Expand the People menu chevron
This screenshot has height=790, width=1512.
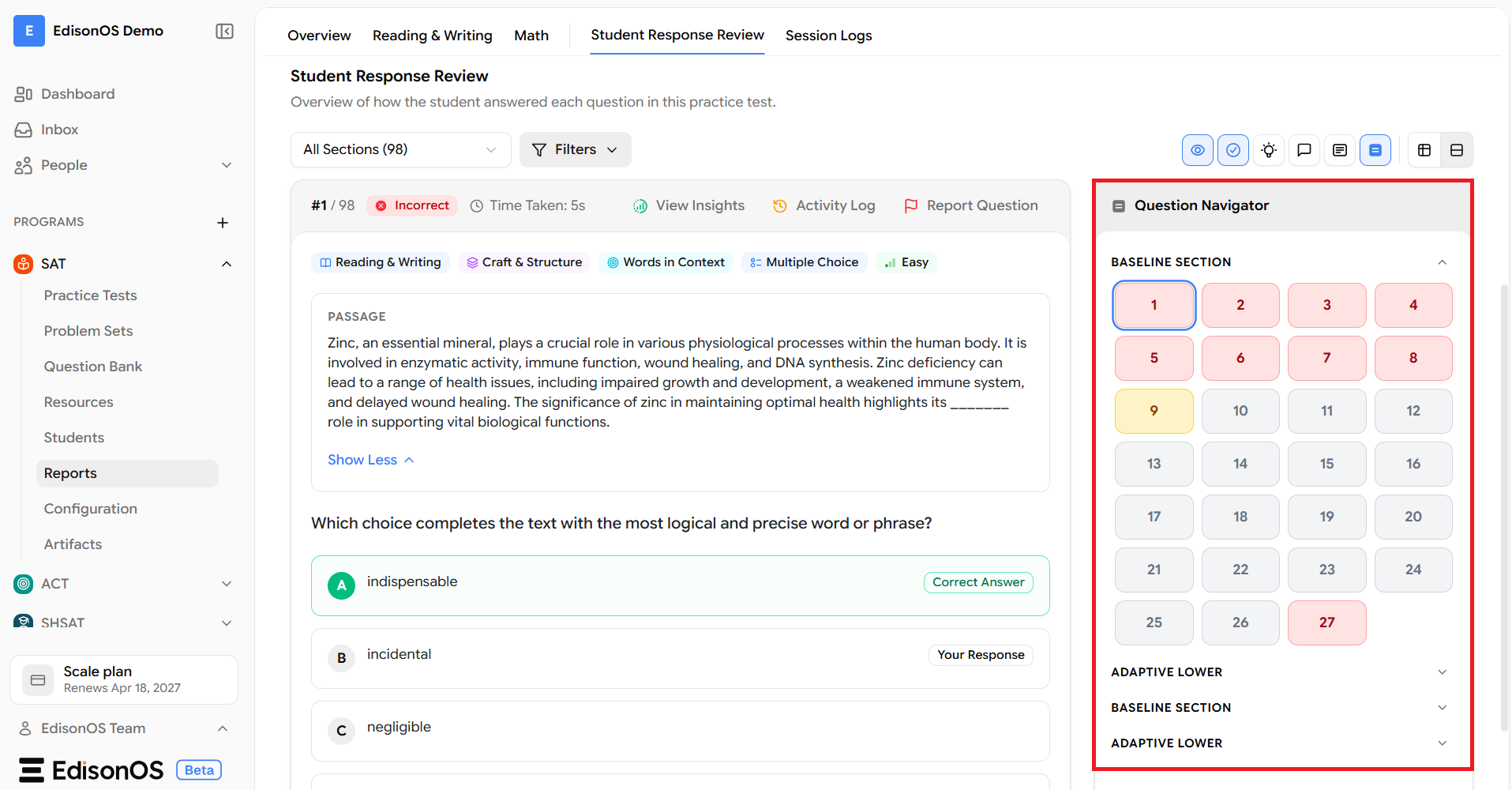227,165
